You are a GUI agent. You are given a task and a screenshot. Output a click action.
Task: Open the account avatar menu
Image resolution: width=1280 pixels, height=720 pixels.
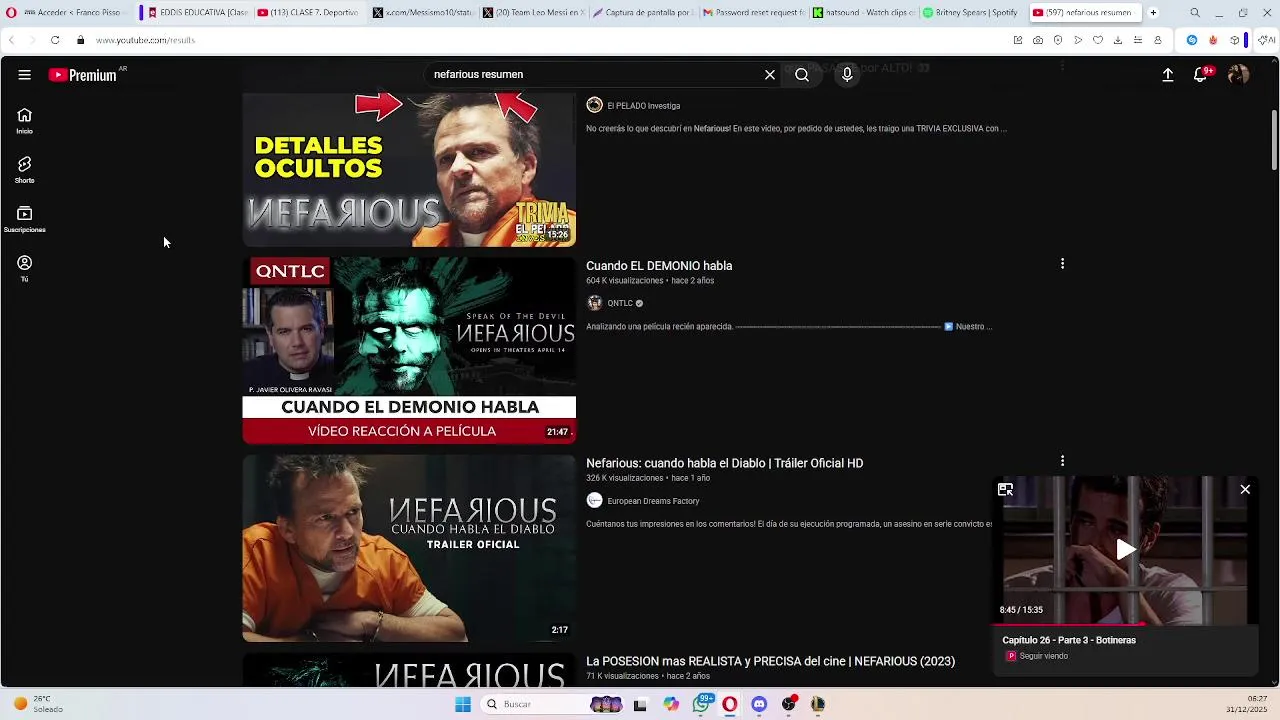click(x=1238, y=75)
